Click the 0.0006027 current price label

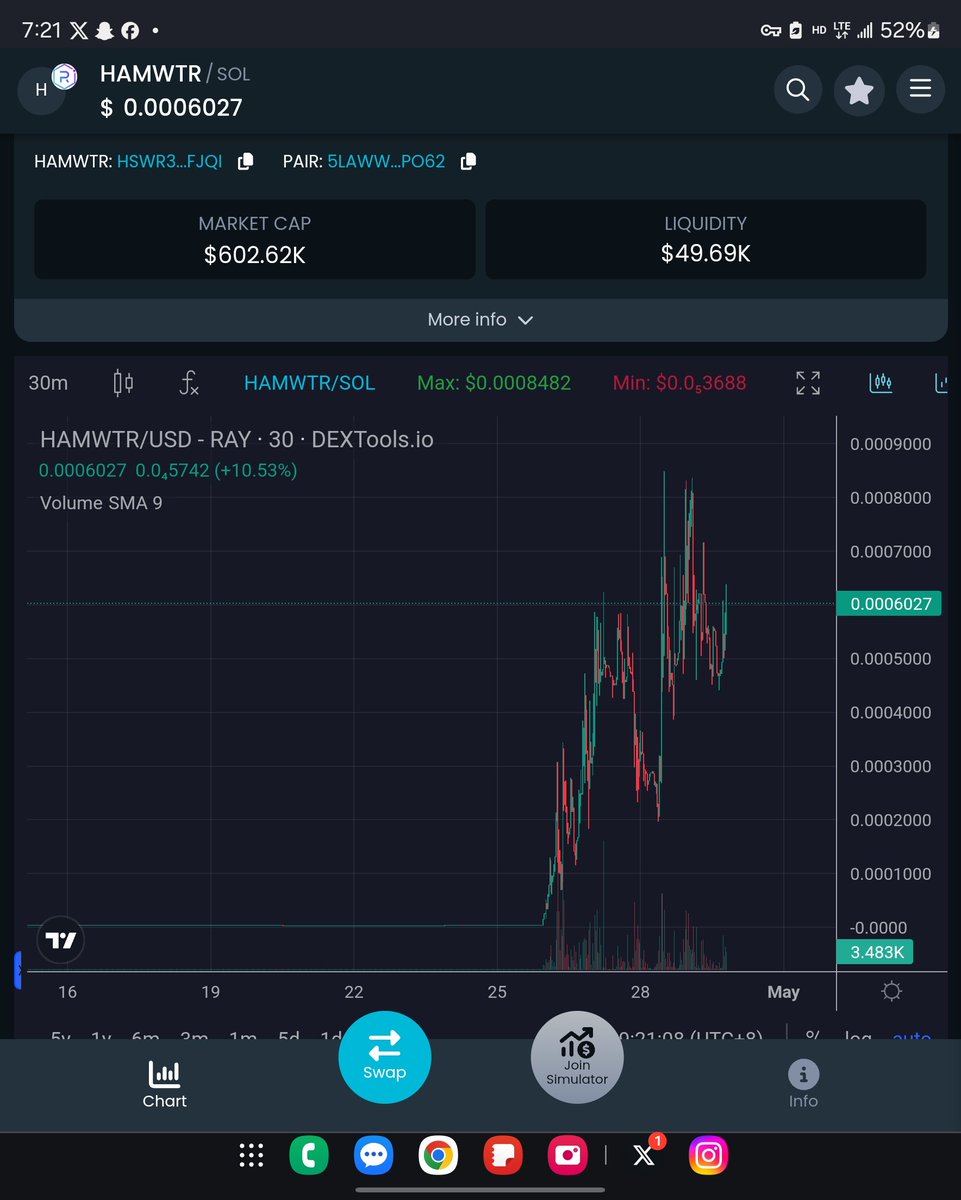coord(888,604)
